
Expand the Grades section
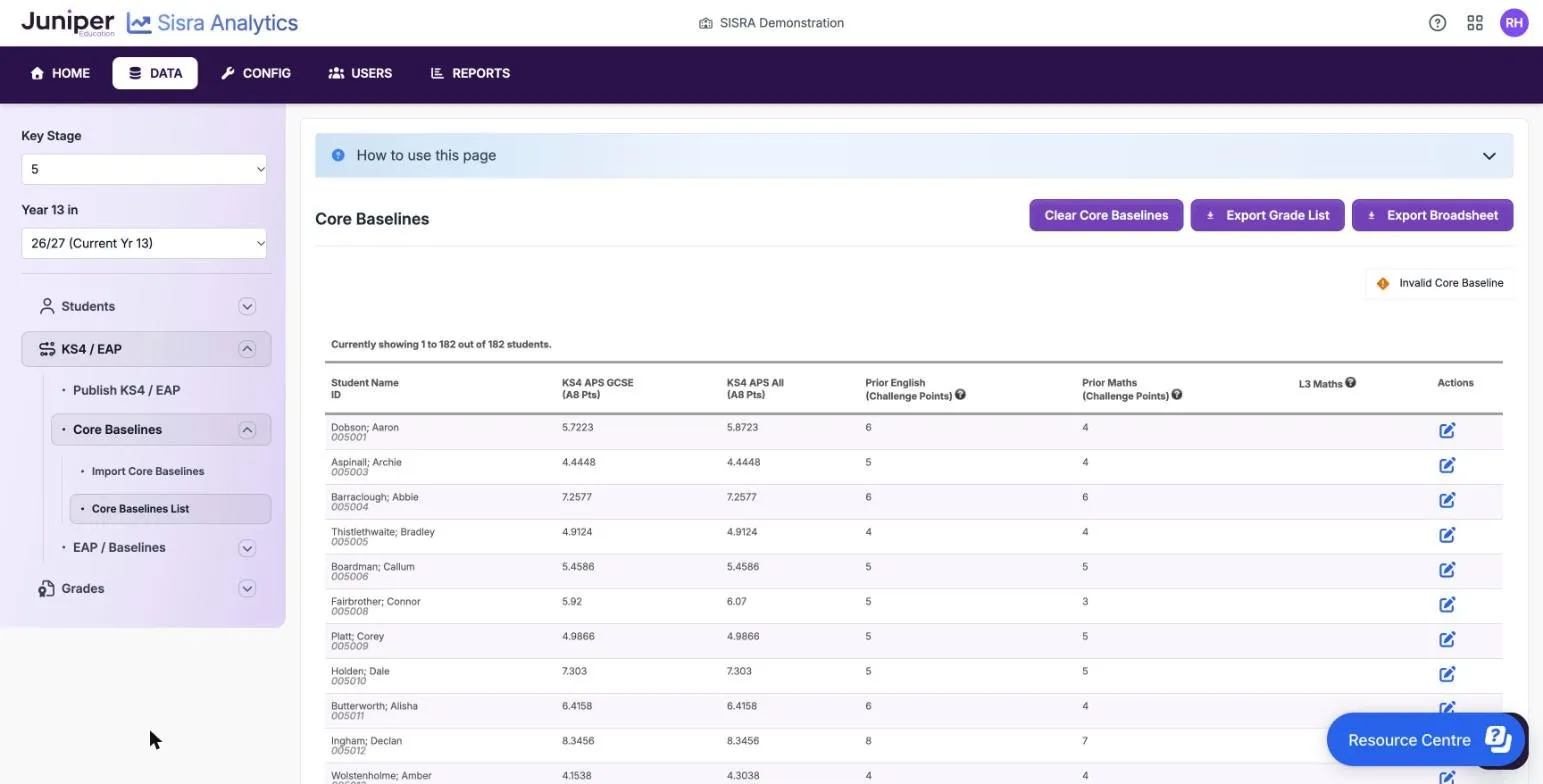coord(247,589)
